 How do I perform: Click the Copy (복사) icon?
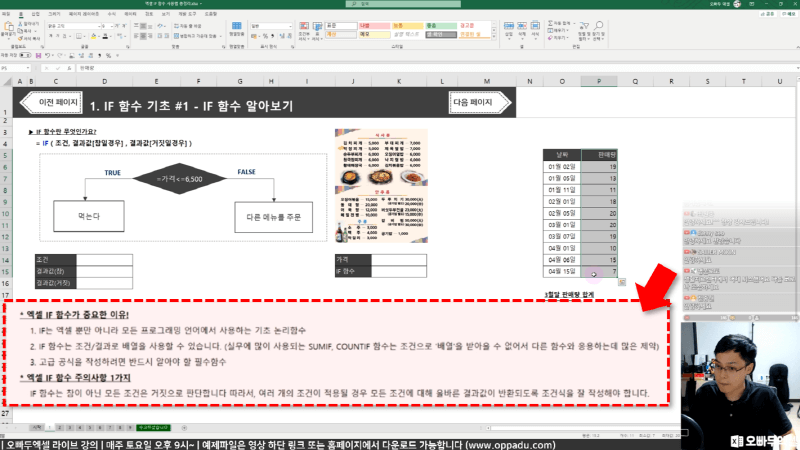[20, 31]
